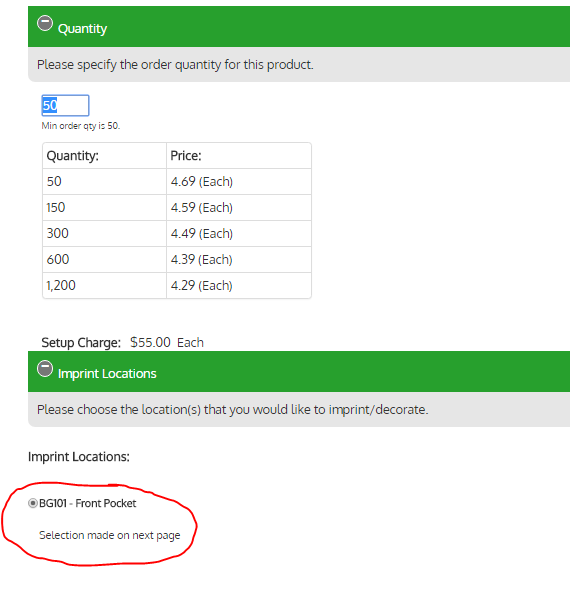Select BG101 - Front Pocket radio button
This screenshot has width=570, height=611.
click(x=33, y=503)
